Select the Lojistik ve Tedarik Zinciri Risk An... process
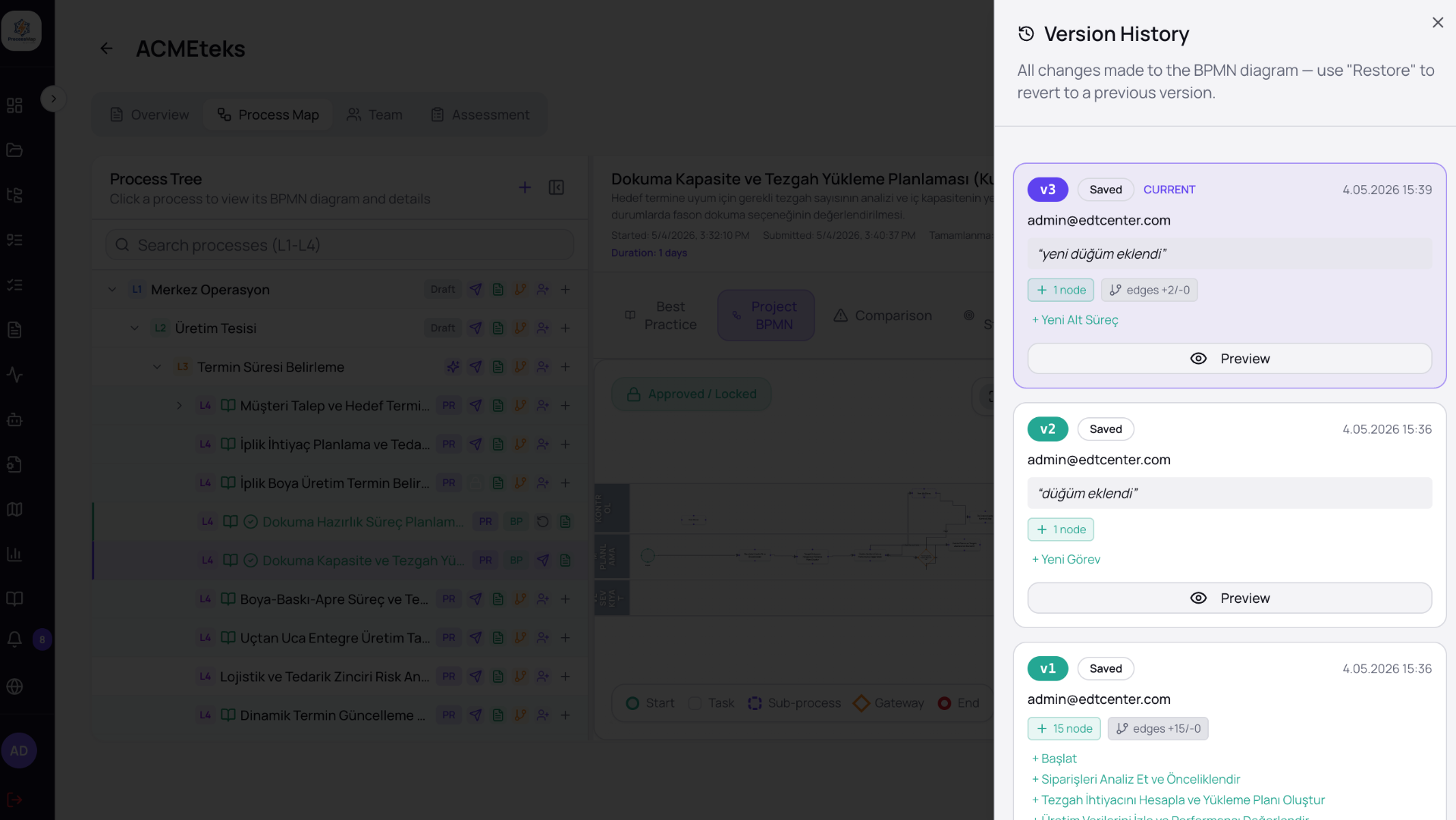The width and height of the screenshot is (1456, 820). pos(325,677)
